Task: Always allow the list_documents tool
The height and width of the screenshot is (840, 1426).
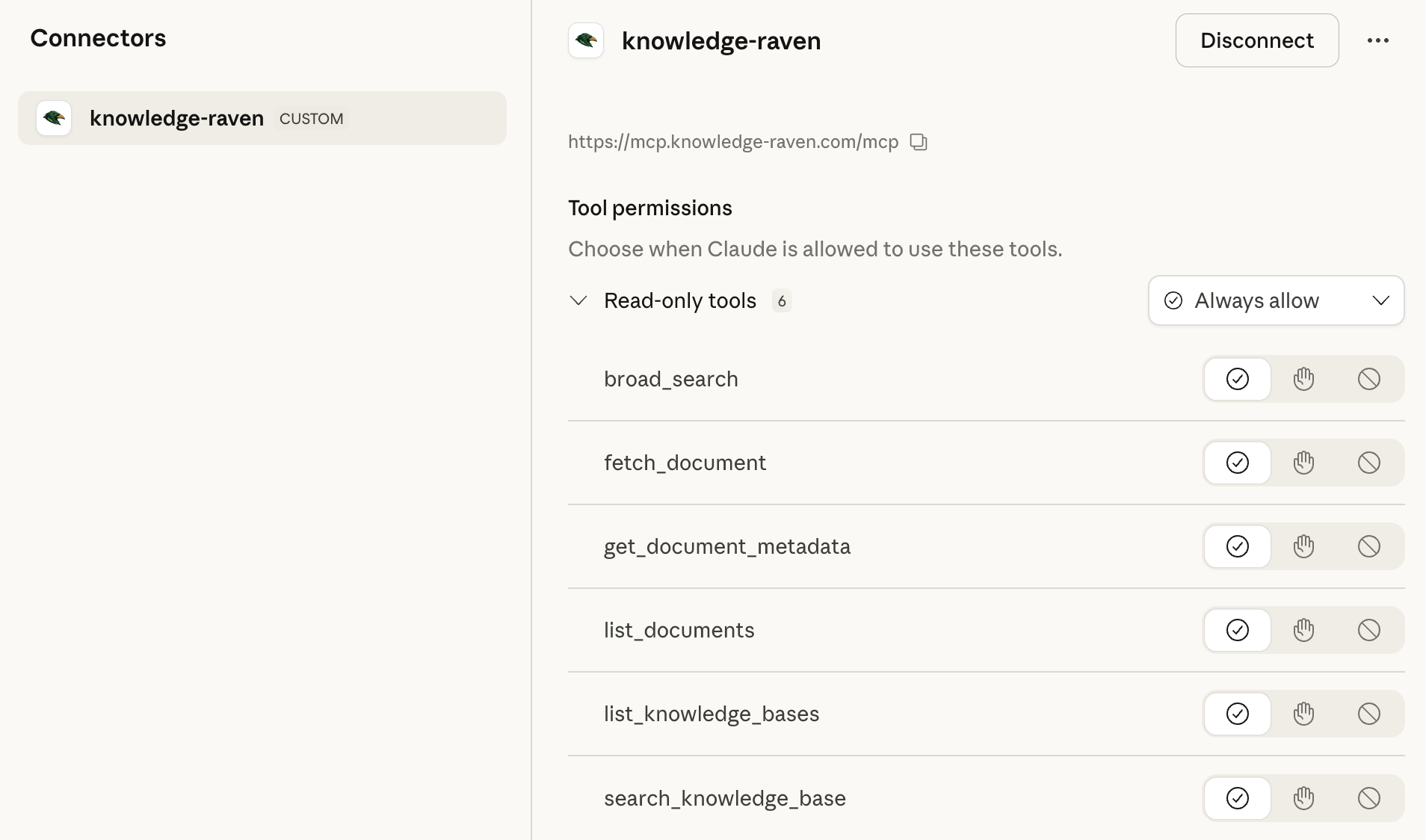Action: pyautogui.click(x=1238, y=630)
